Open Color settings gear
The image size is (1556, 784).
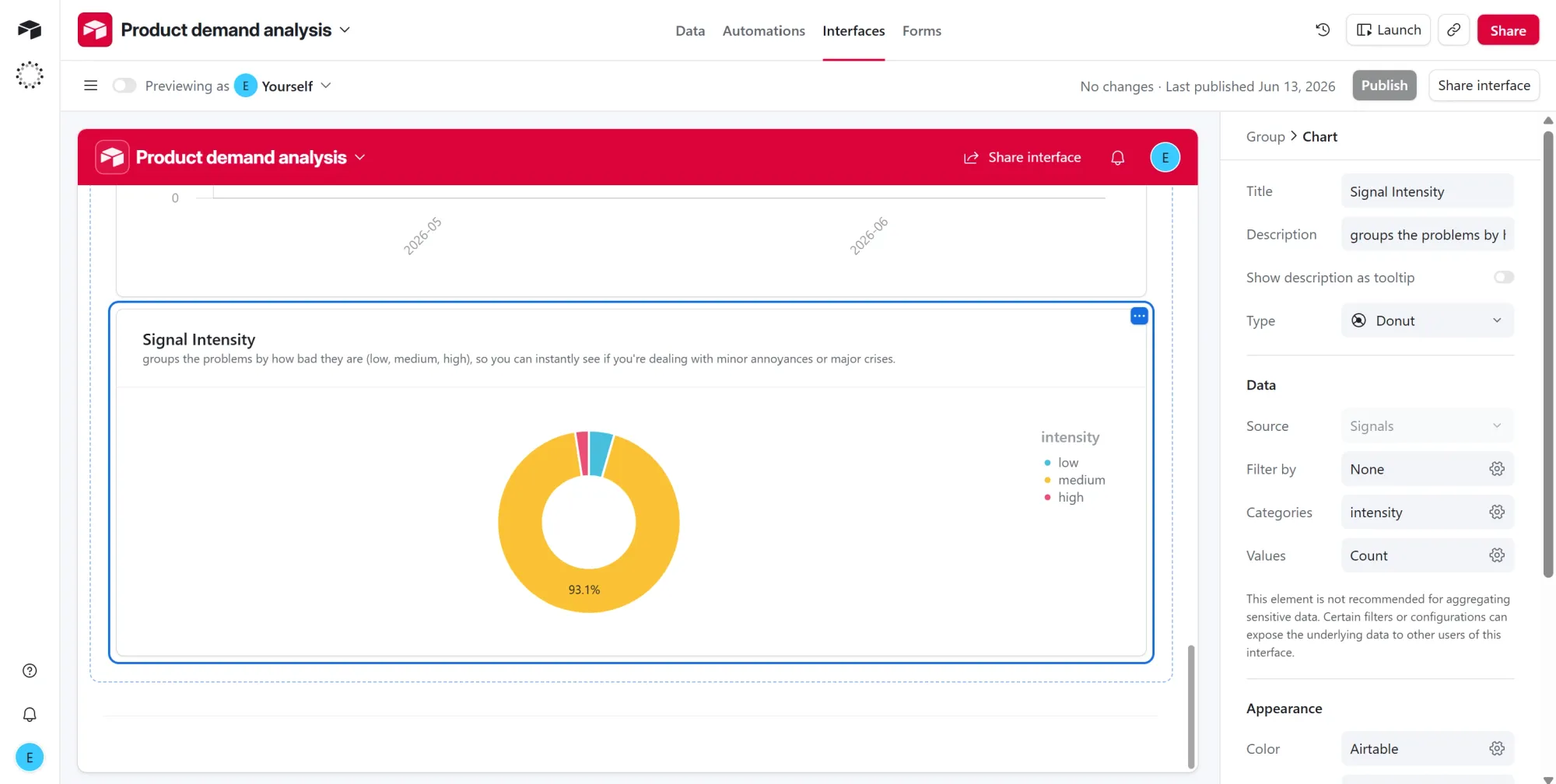coord(1497,748)
